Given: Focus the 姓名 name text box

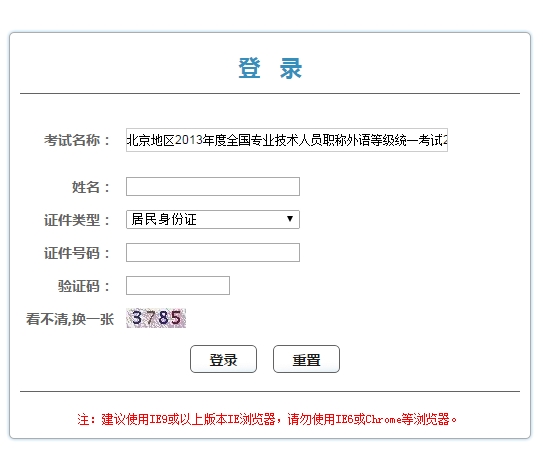Looking at the screenshot, I should (213, 187).
